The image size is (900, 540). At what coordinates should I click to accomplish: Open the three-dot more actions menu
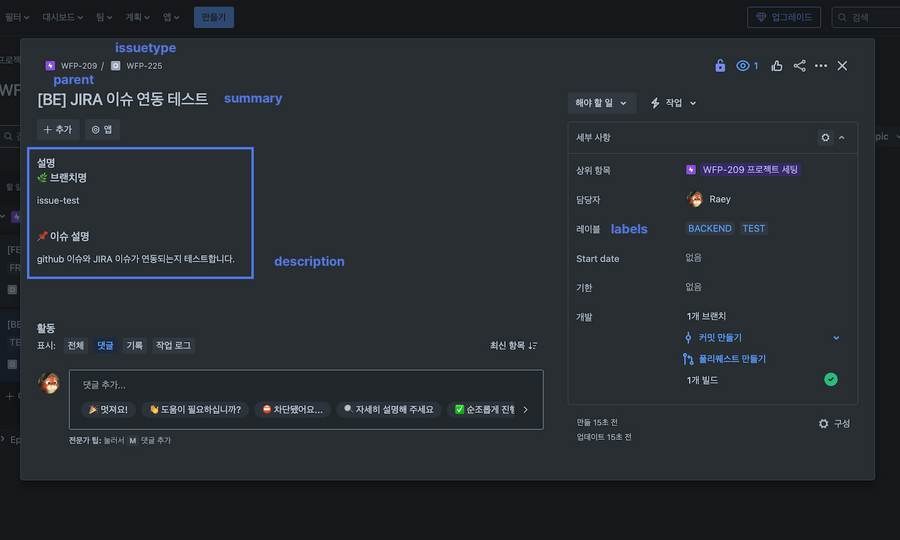tap(821, 65)
